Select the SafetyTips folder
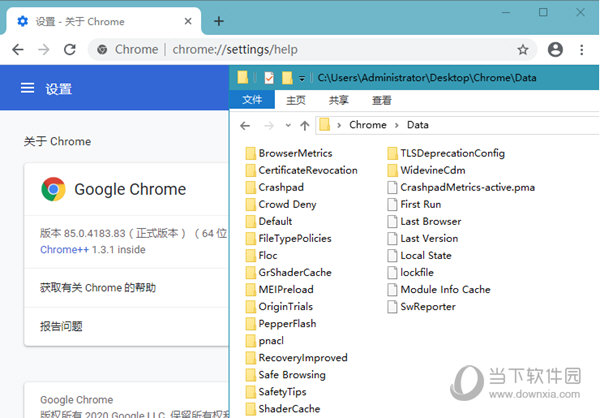600x418 pixels. [276, 392]
